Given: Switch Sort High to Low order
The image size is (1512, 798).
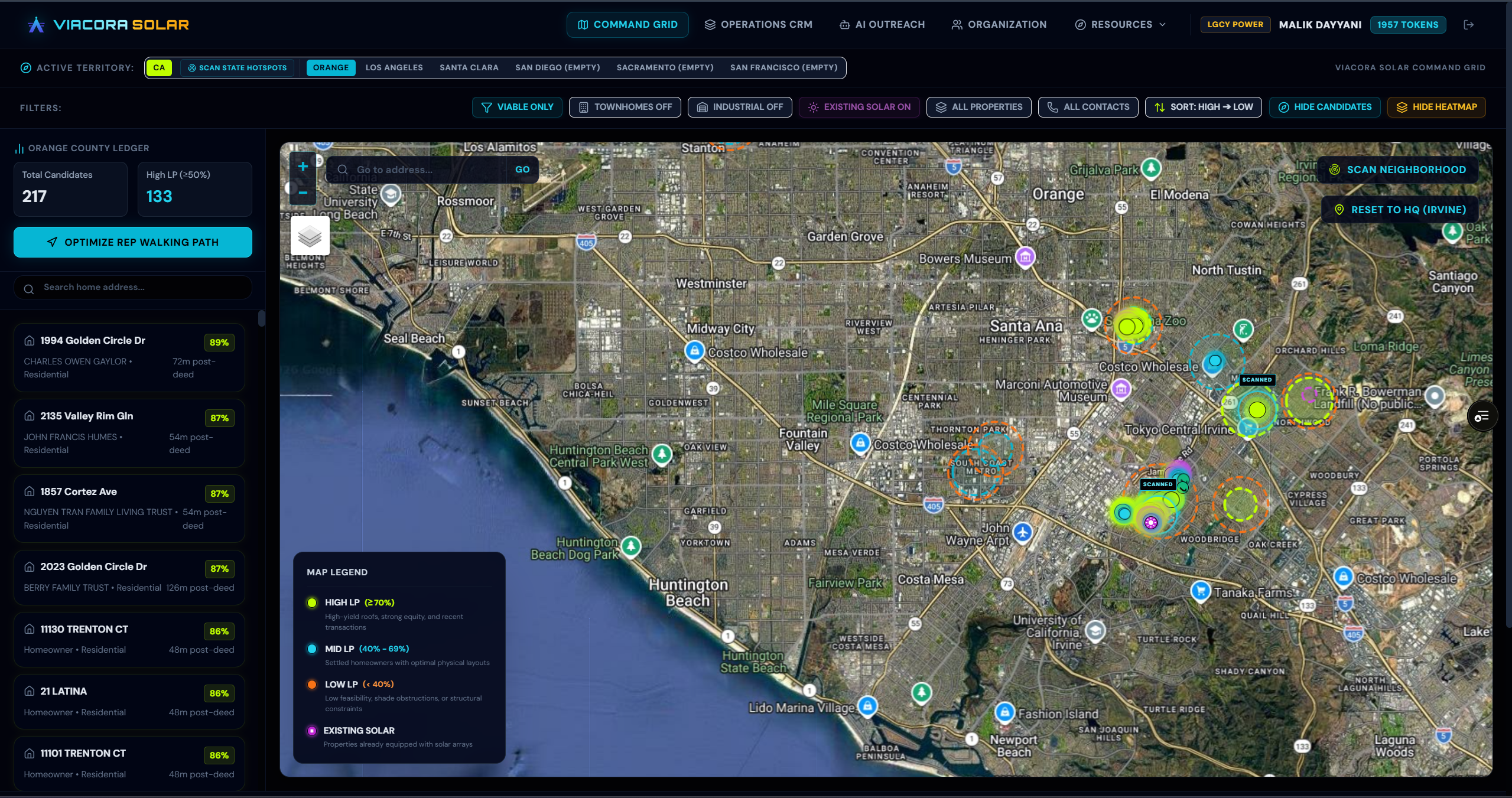Looking at the screenshot, I should (x=1203, y=107).
